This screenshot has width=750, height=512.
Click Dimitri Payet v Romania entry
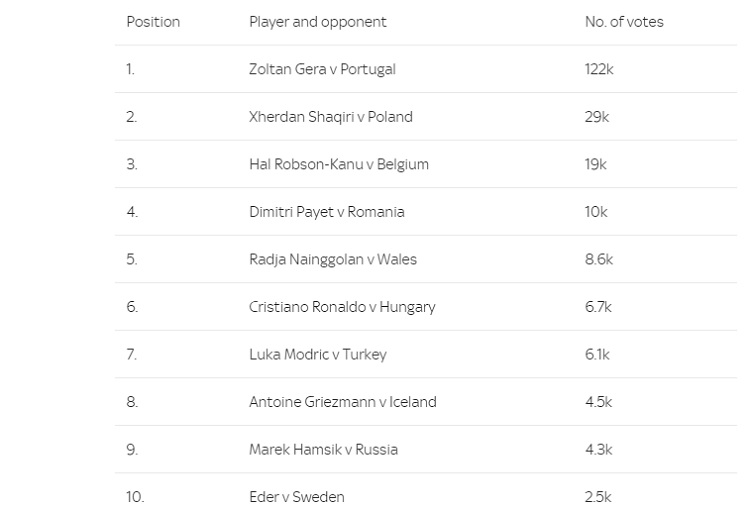(x=327, y=211)
